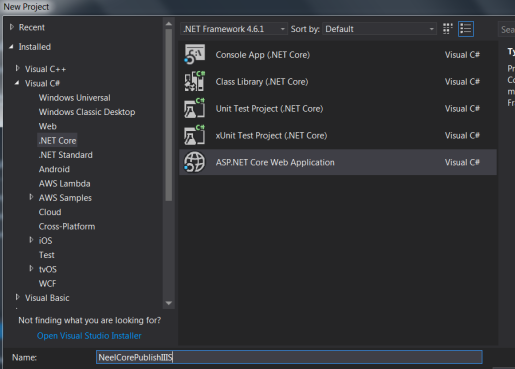Screen dimensions: 515x369
Task: Click into the project Name text field
Action: click(x=289, y=357)
